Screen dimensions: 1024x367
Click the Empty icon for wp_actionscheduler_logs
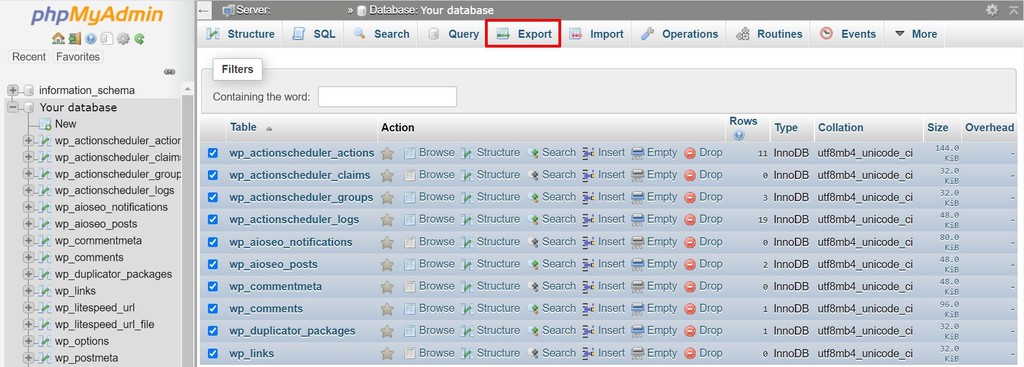638,219
